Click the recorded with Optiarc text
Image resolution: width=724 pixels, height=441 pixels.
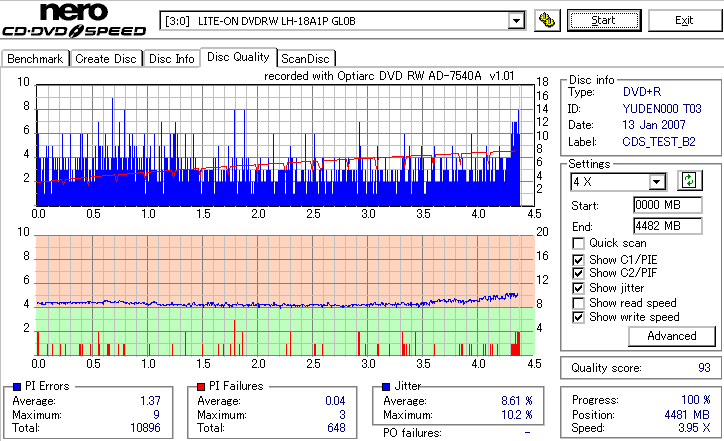(389, 76)
